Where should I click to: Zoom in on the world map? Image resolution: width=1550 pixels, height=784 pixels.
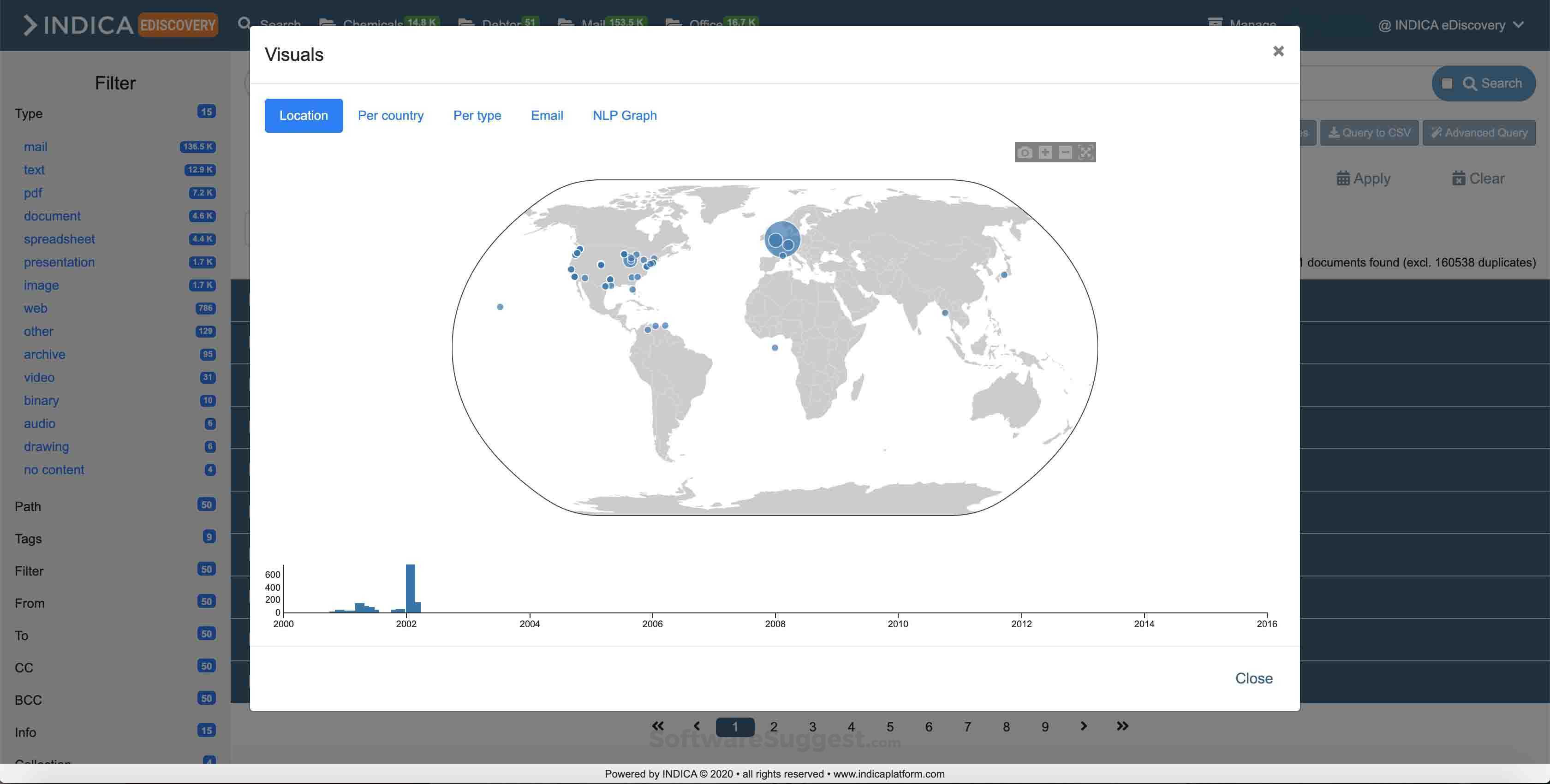(x=1045, y=152)
